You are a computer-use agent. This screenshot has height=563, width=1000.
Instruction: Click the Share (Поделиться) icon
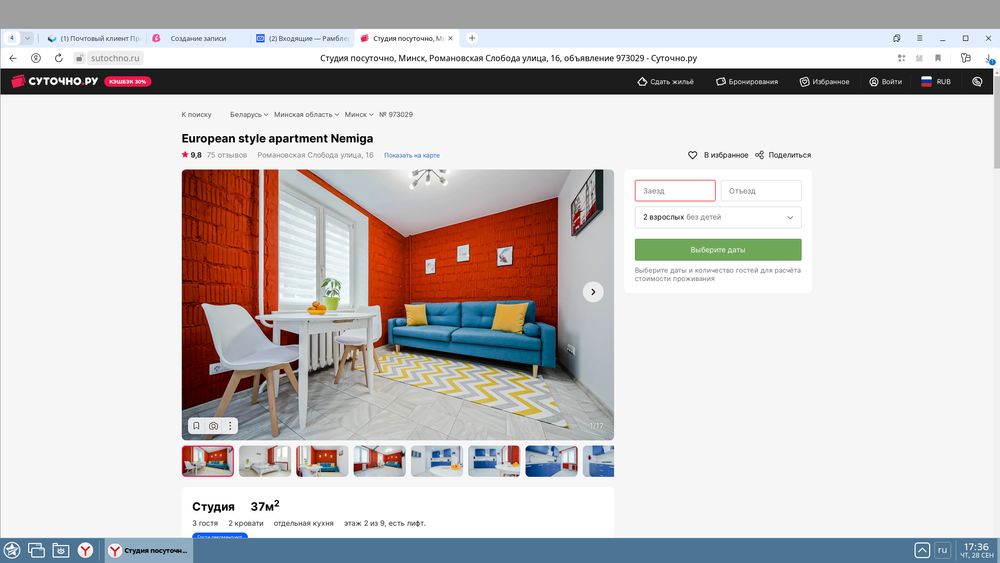[x=760, y=155]
